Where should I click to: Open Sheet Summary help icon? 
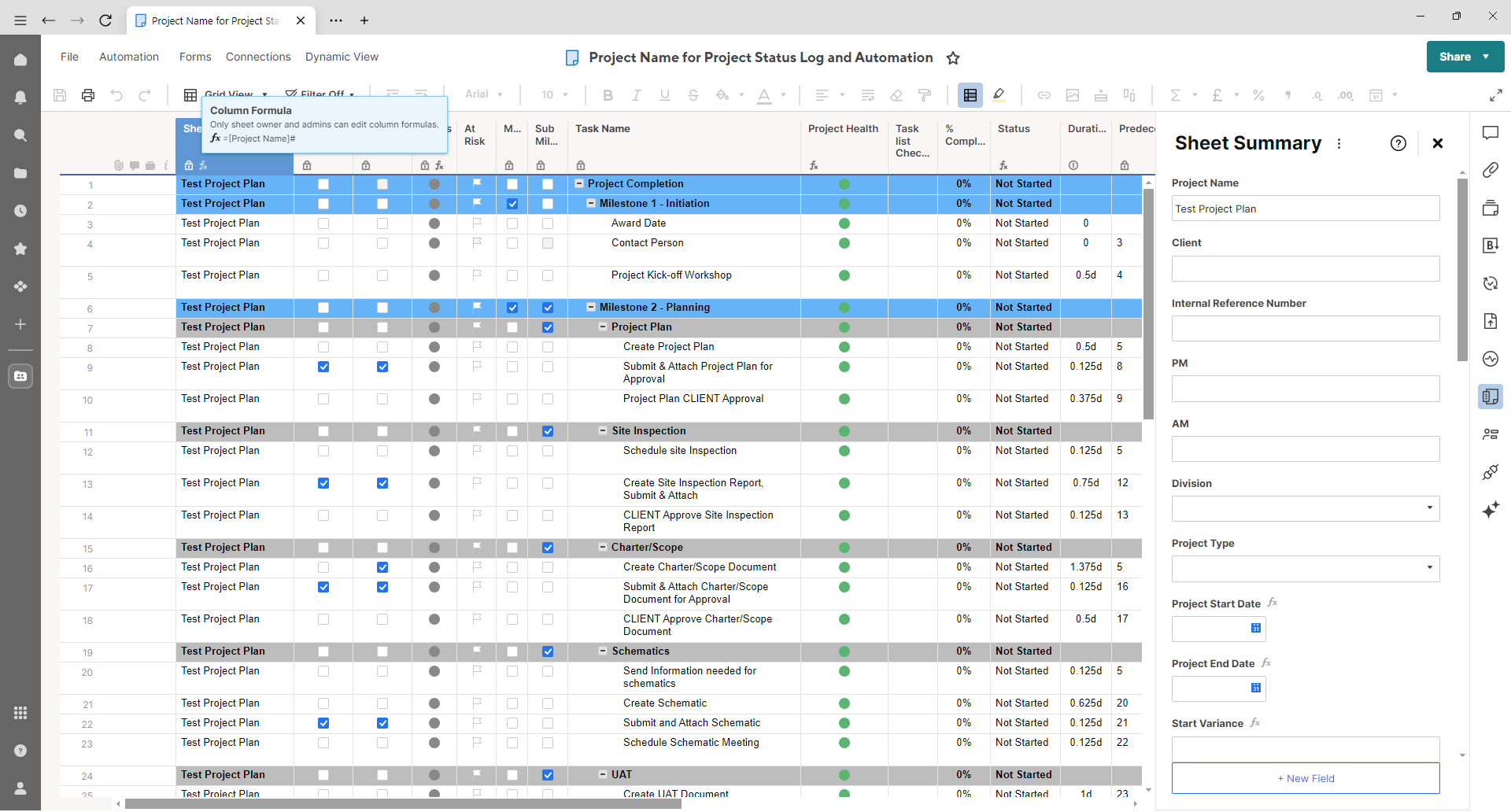coord(1398,143)
